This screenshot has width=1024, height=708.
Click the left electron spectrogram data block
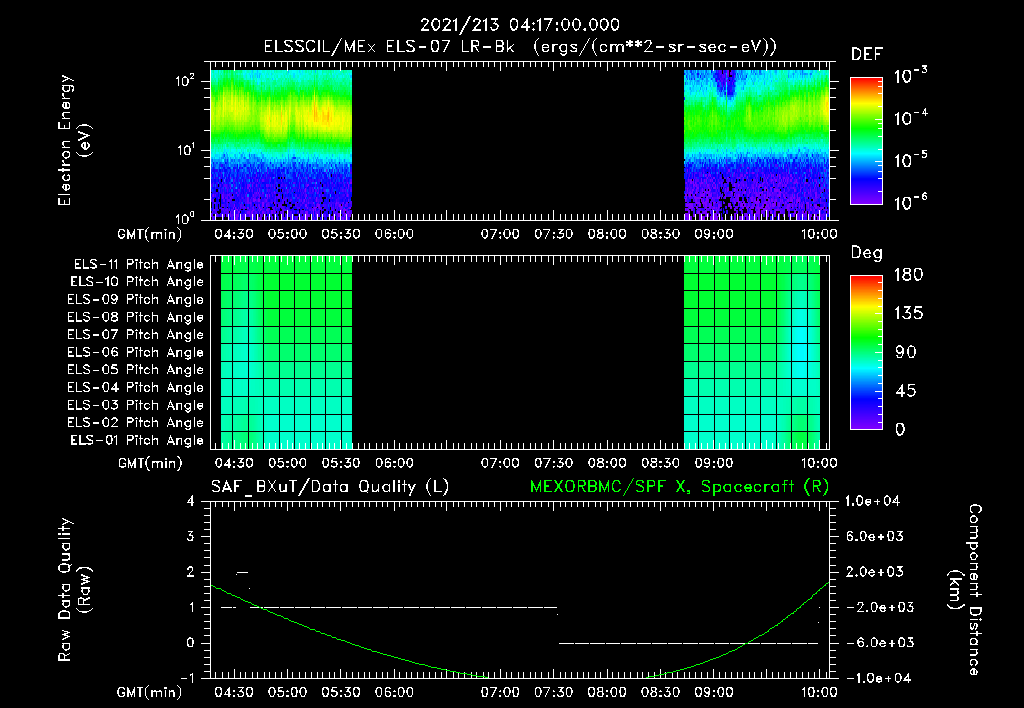point(281,144)
